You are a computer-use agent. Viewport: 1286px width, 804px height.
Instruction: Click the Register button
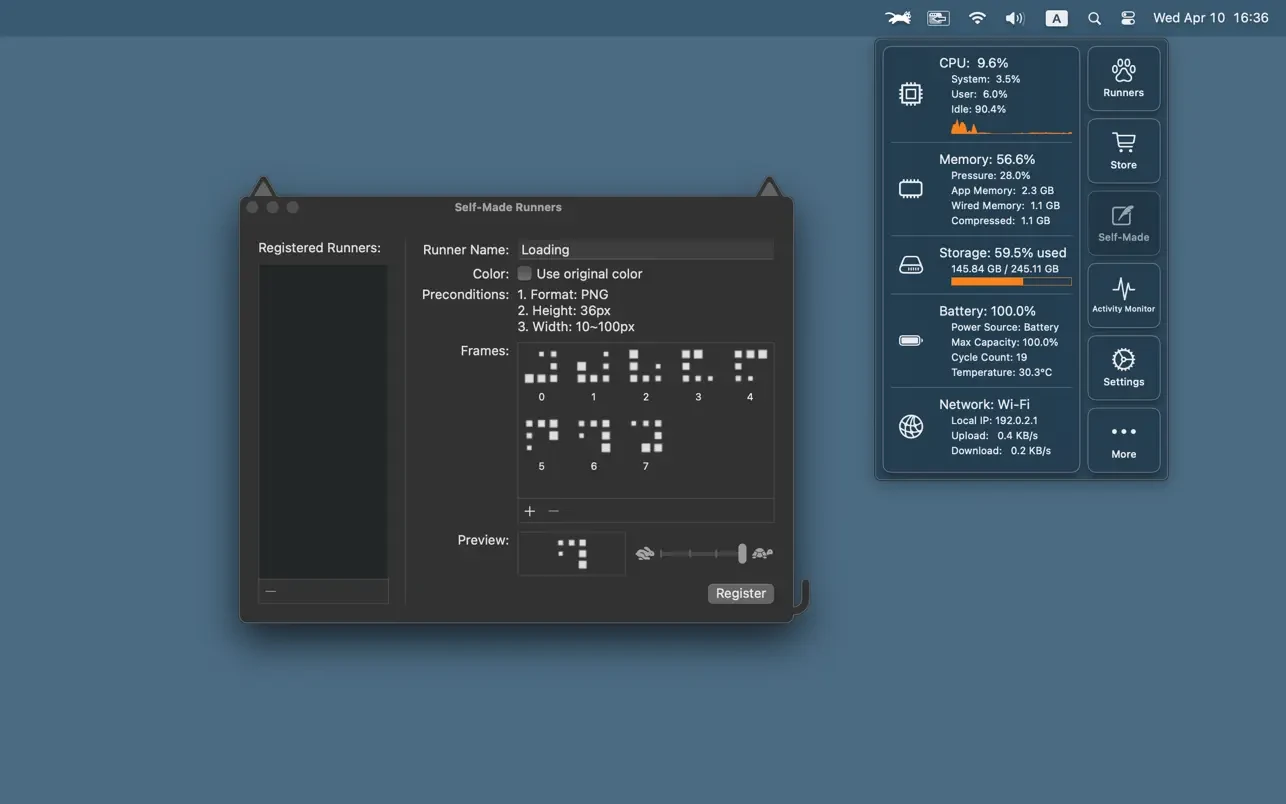pyautogui.click(x=740, y=593)
